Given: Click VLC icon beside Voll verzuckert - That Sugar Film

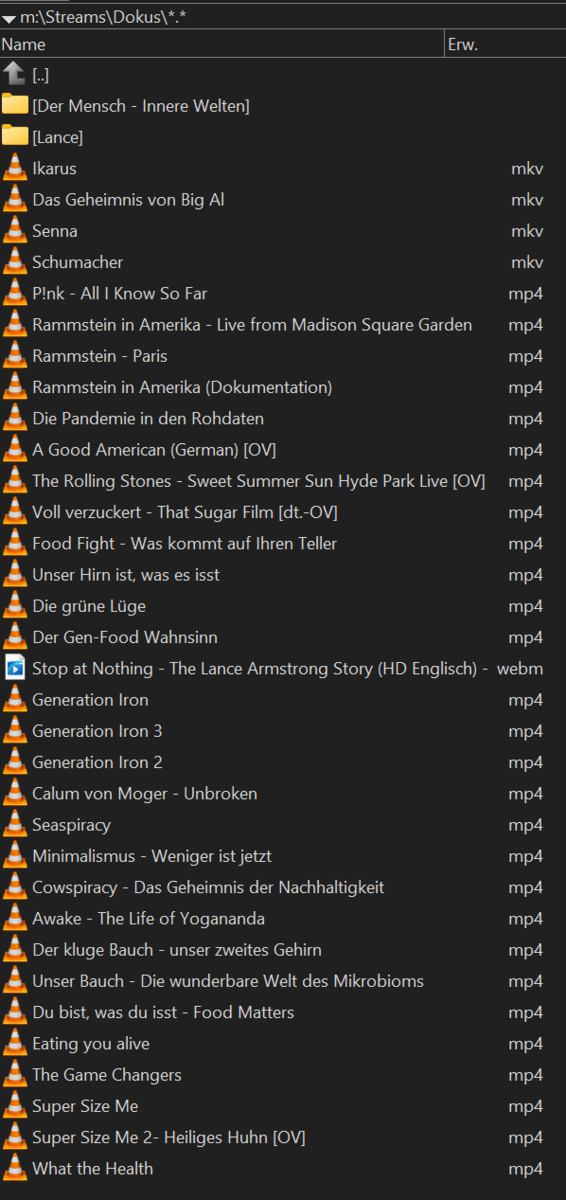Looking at the screenshot, I should [15, 512].
